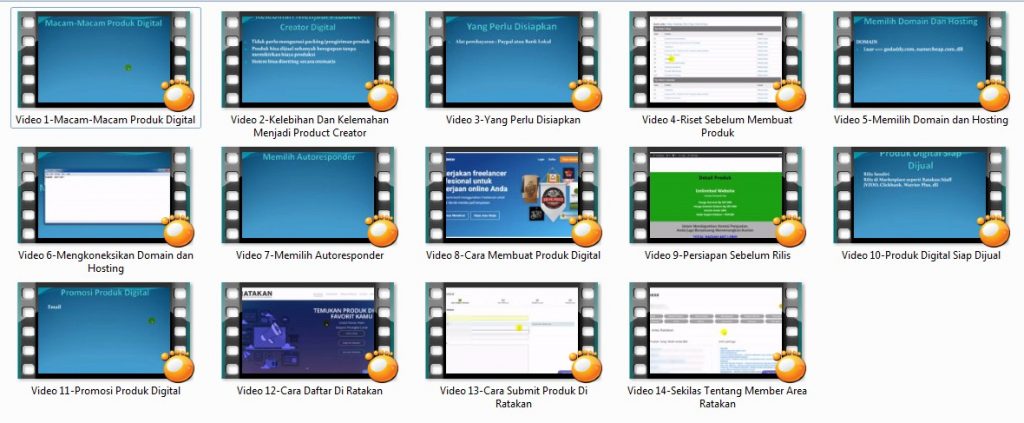Select Video 2 Kelebihan Dan Kelemahan file icon
Screen dimensions: 1024x423
click(x=309, y=59)
